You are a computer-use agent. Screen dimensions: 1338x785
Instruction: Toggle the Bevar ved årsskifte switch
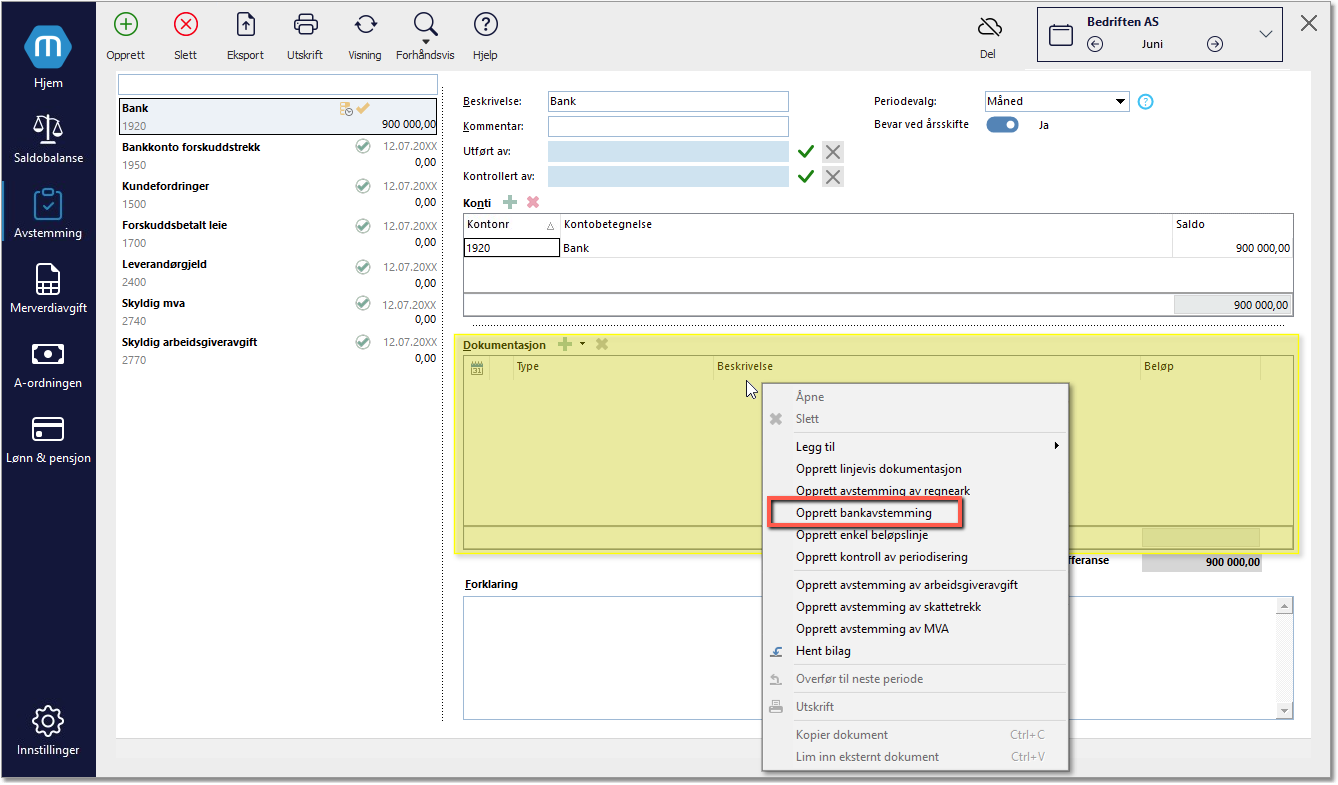click(x=1003, y=125)
